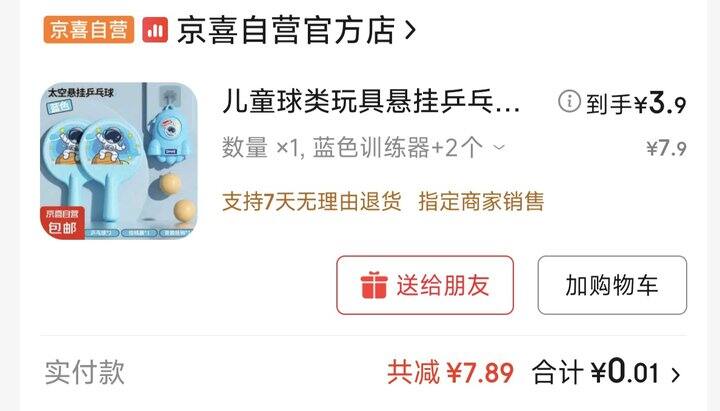
Task: Open the ping-pong toy product thumbnail
Action: 119,161
